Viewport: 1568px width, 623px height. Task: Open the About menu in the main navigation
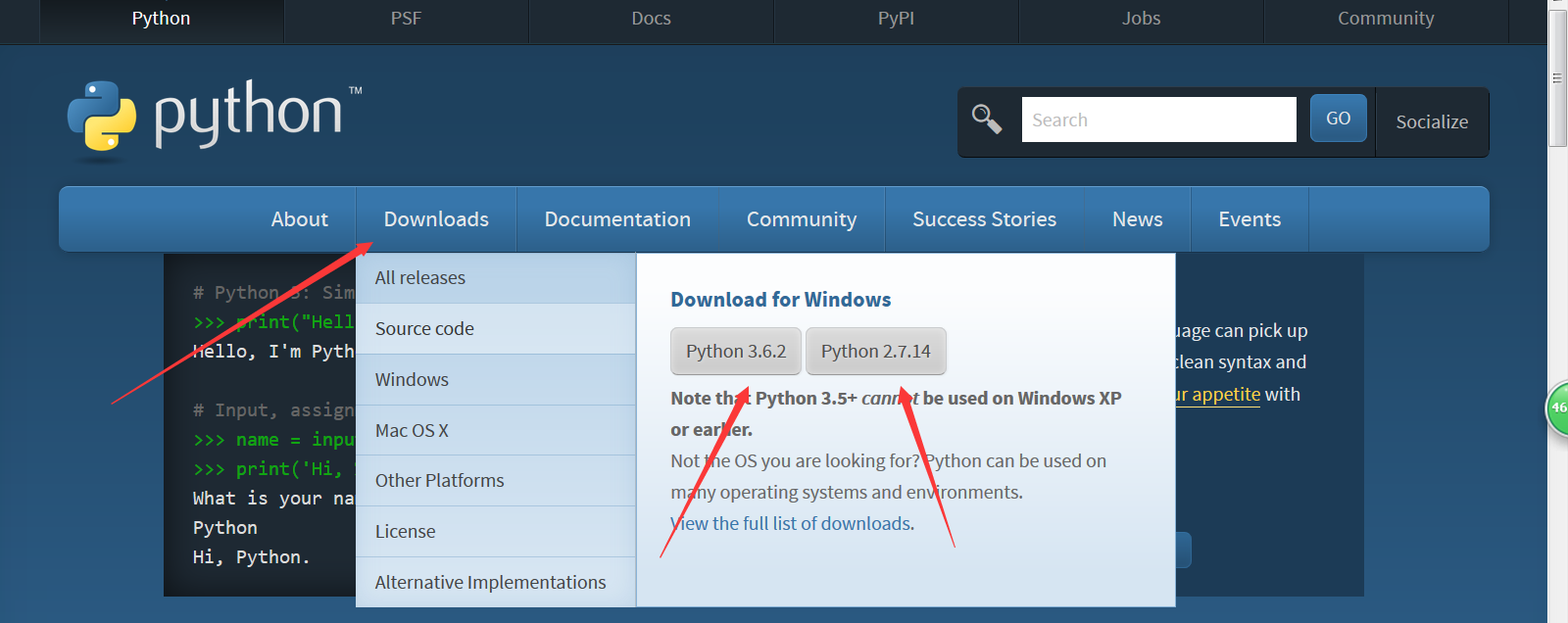pos(300,219)
